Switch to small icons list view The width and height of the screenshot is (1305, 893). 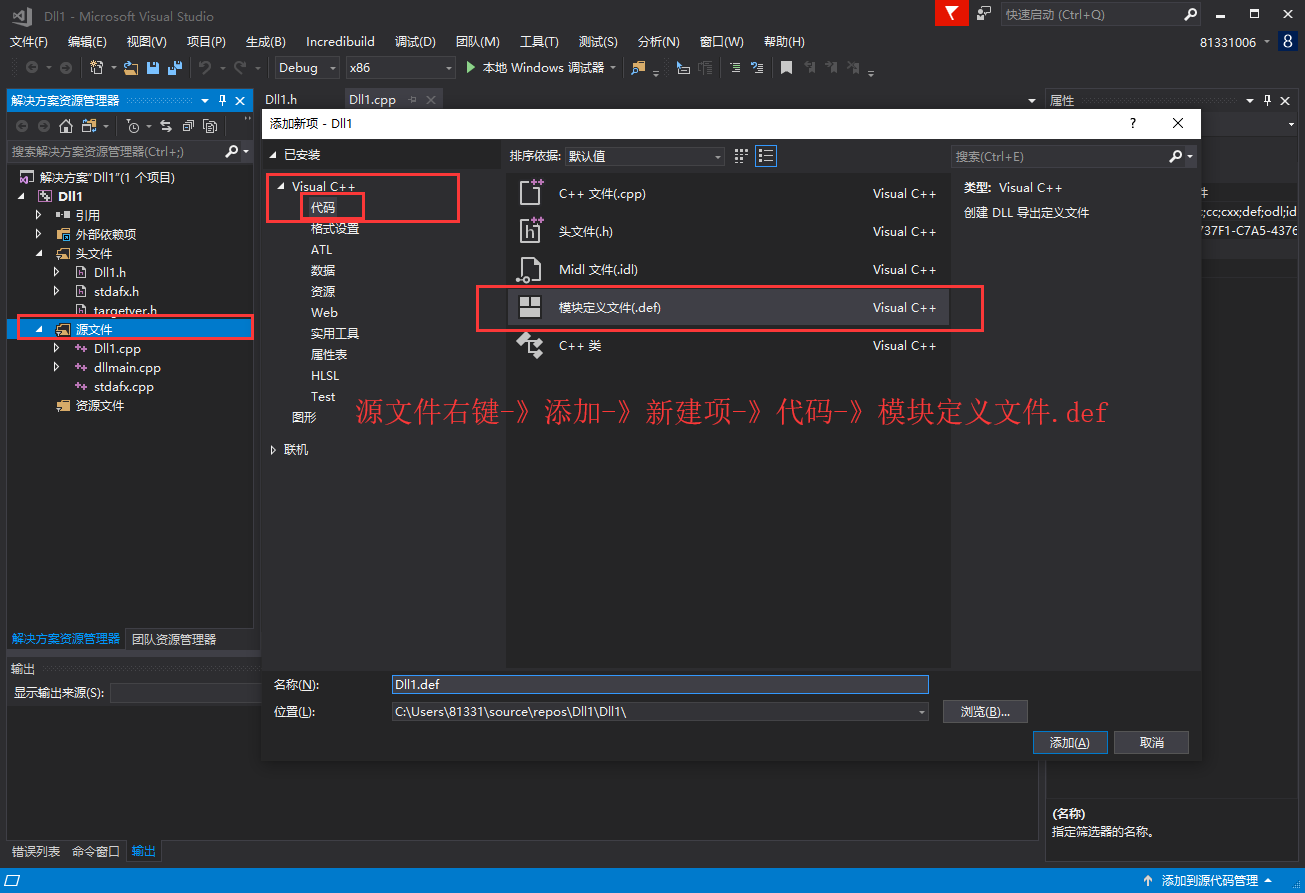point(766,156)
